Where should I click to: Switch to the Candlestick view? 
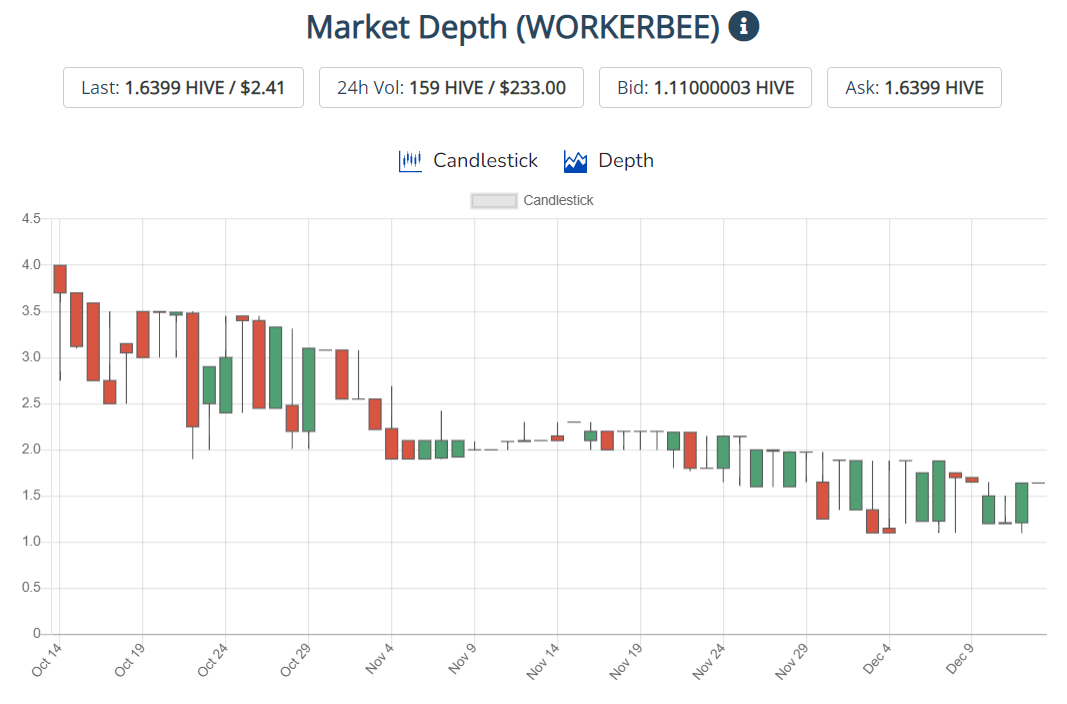tap(468, 161)
